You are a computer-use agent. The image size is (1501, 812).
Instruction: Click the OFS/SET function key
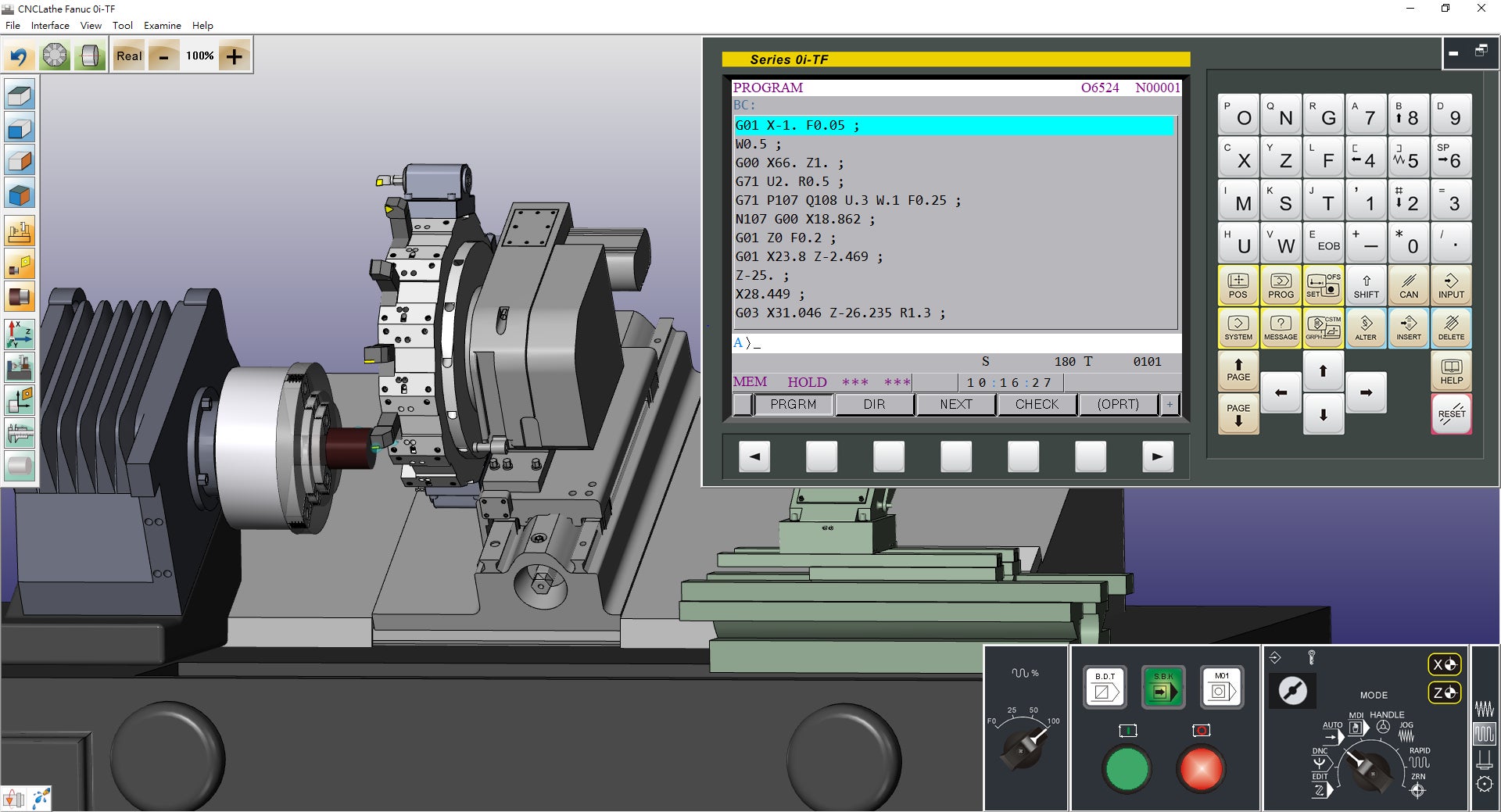[1324, 285]
